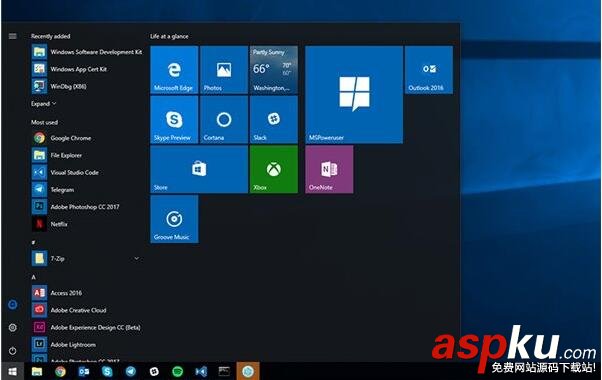Click the # letter header in app list

[33, 243]
